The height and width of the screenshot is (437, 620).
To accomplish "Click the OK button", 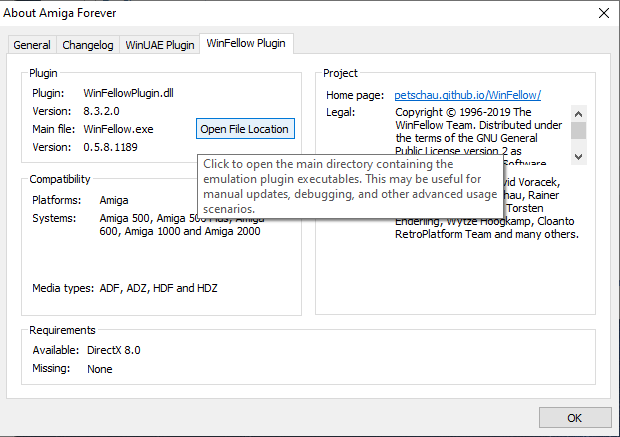I will [575, 418].
